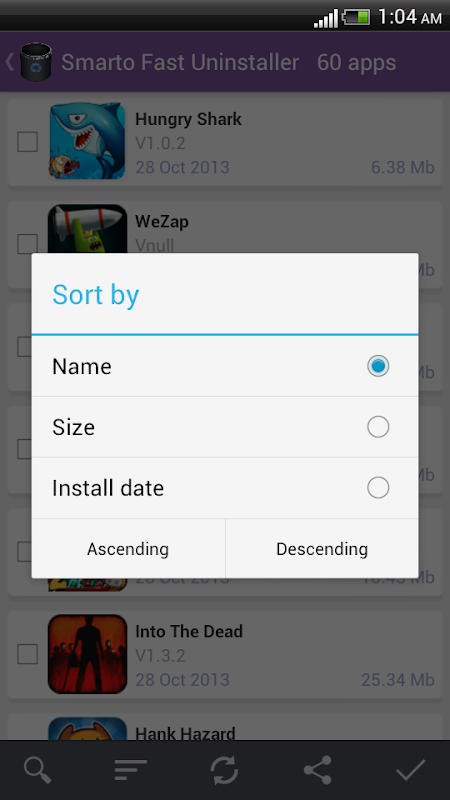
Task: Tap the search magnifier icon
Action: coord(37,770)
